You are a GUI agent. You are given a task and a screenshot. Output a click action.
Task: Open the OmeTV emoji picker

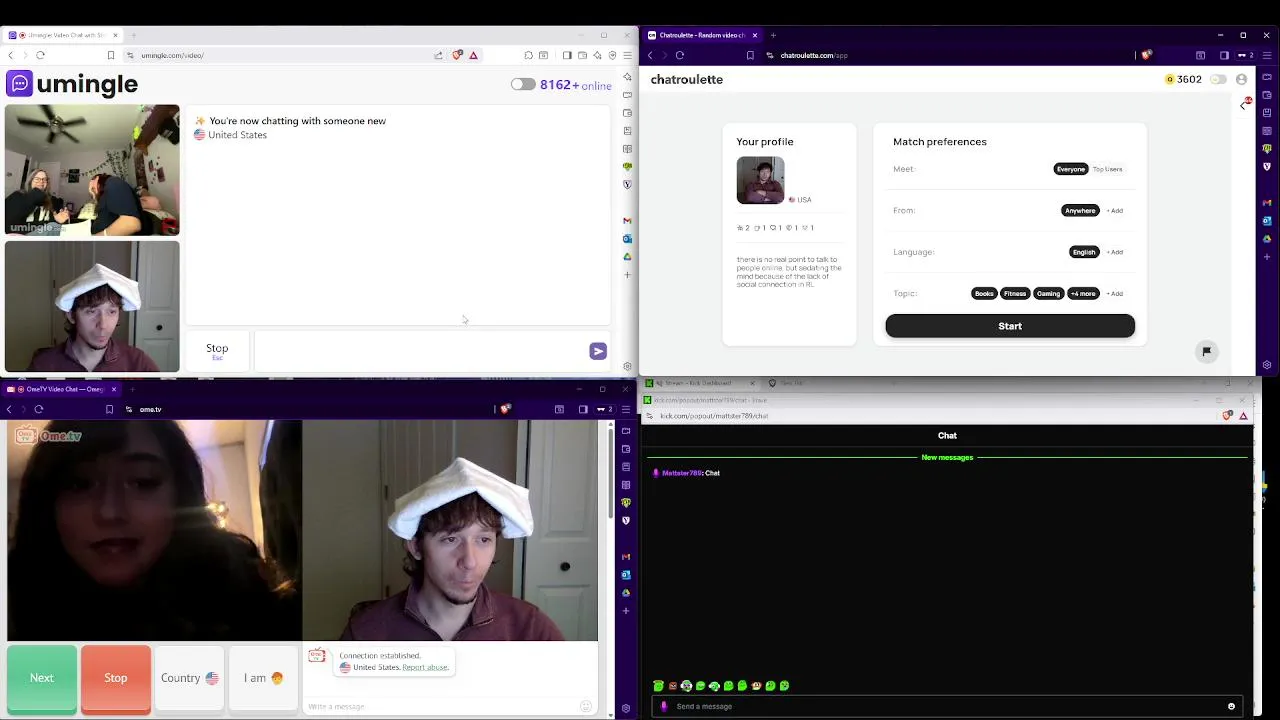click(x=586, y=706)
